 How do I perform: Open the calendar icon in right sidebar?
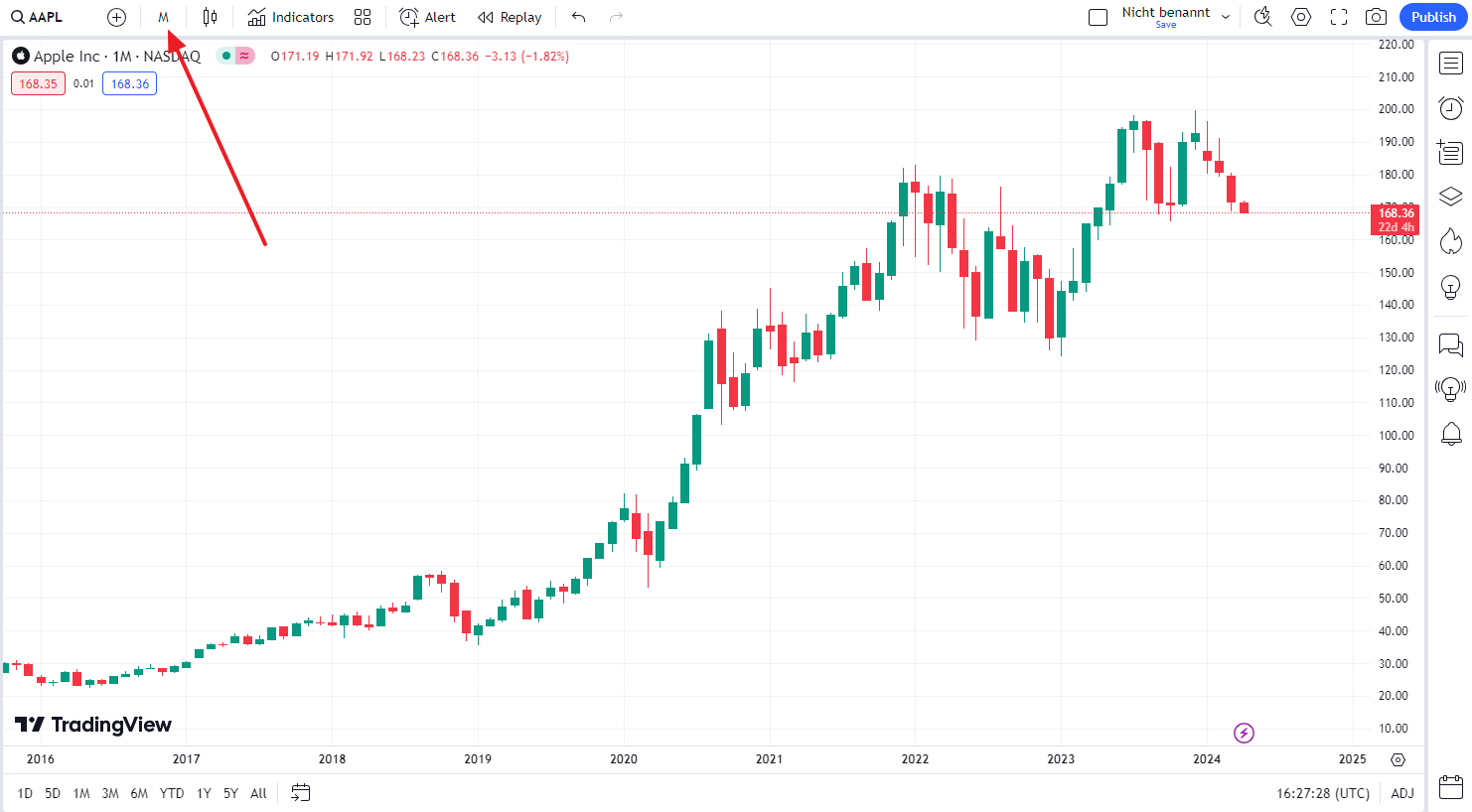(1451, 788)
